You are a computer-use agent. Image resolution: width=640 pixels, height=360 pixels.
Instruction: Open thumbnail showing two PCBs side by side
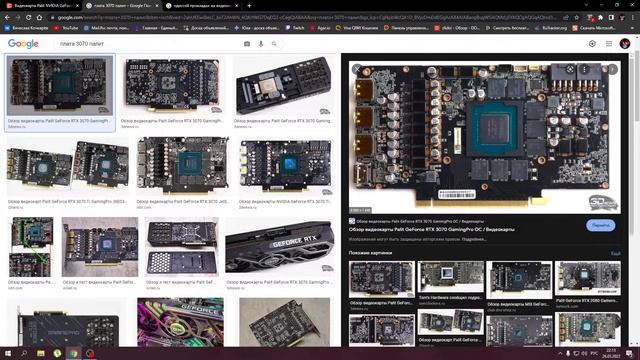(x=67, y=167)
